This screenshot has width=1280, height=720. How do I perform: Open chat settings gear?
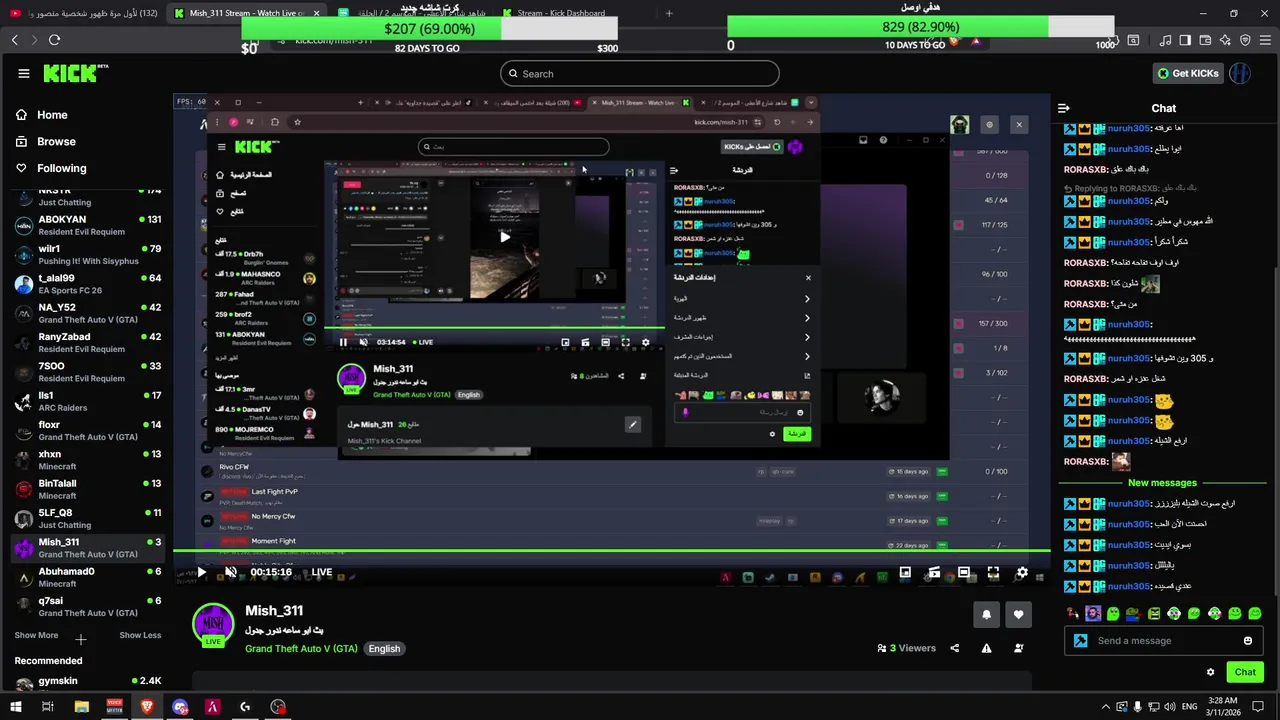(x=1211, y=672)
